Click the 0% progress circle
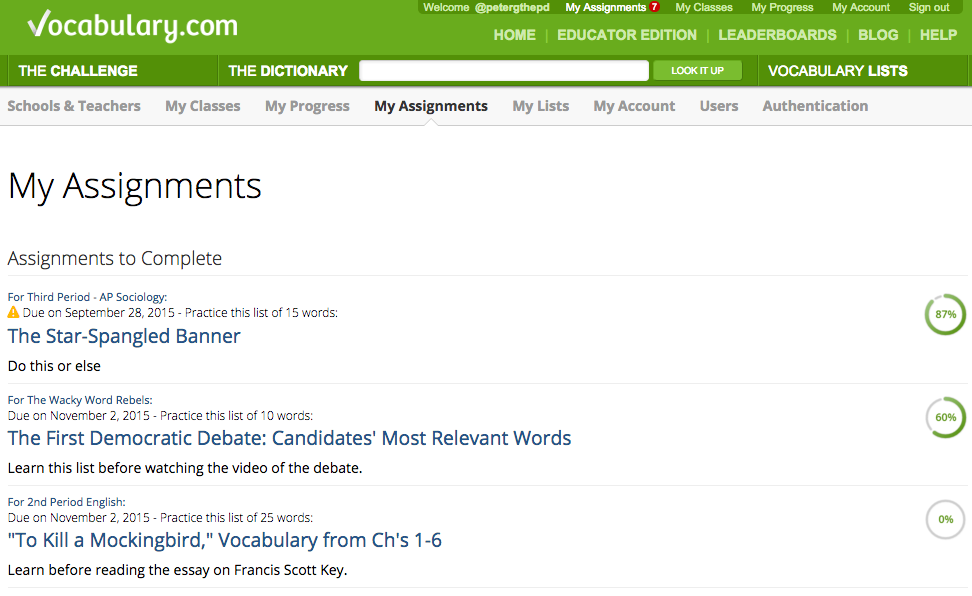This screenshot has width=972, height=596. tap(945, 519)
